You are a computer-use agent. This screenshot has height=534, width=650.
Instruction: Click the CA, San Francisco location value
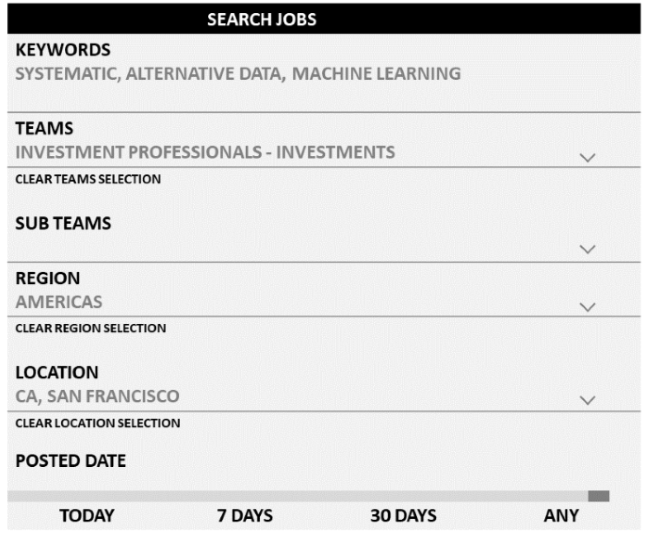point(98,396)
